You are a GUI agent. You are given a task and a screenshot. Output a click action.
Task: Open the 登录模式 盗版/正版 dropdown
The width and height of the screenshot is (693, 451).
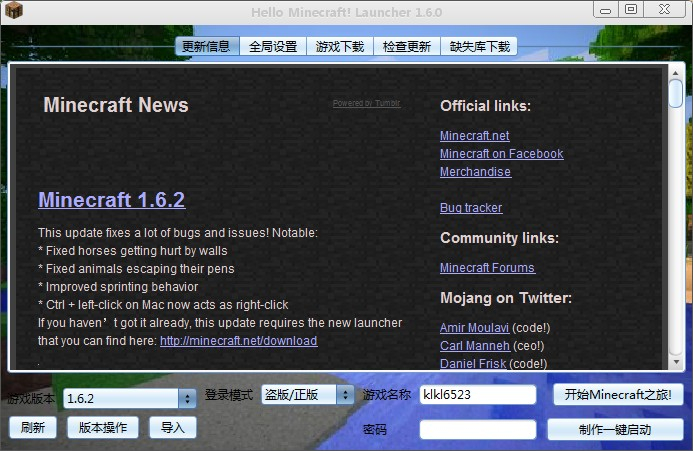[308, 394]
